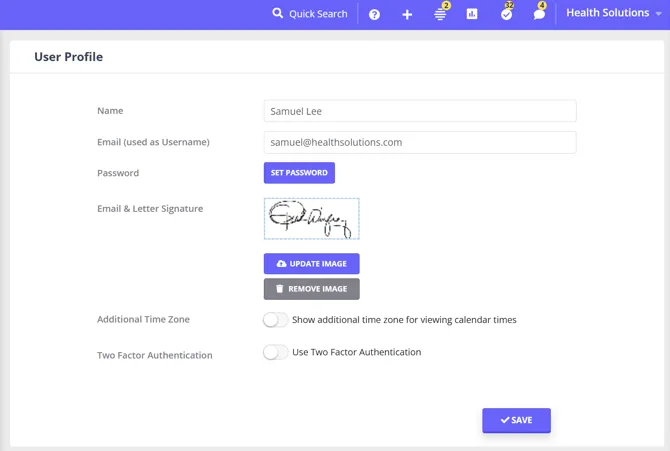Open Quick Search in the top bar
The width and height of the screenshot is (670, 451).
310,14
